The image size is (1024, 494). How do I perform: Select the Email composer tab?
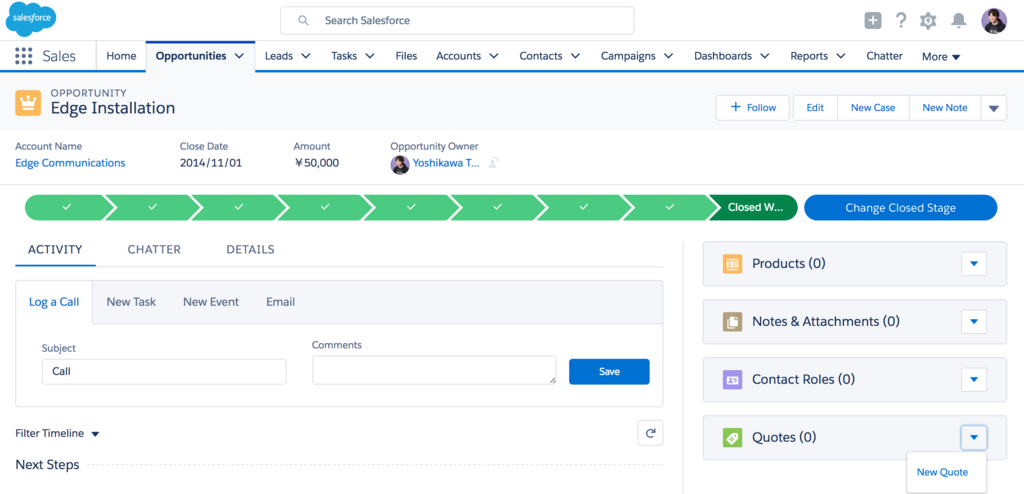[280, 302]
